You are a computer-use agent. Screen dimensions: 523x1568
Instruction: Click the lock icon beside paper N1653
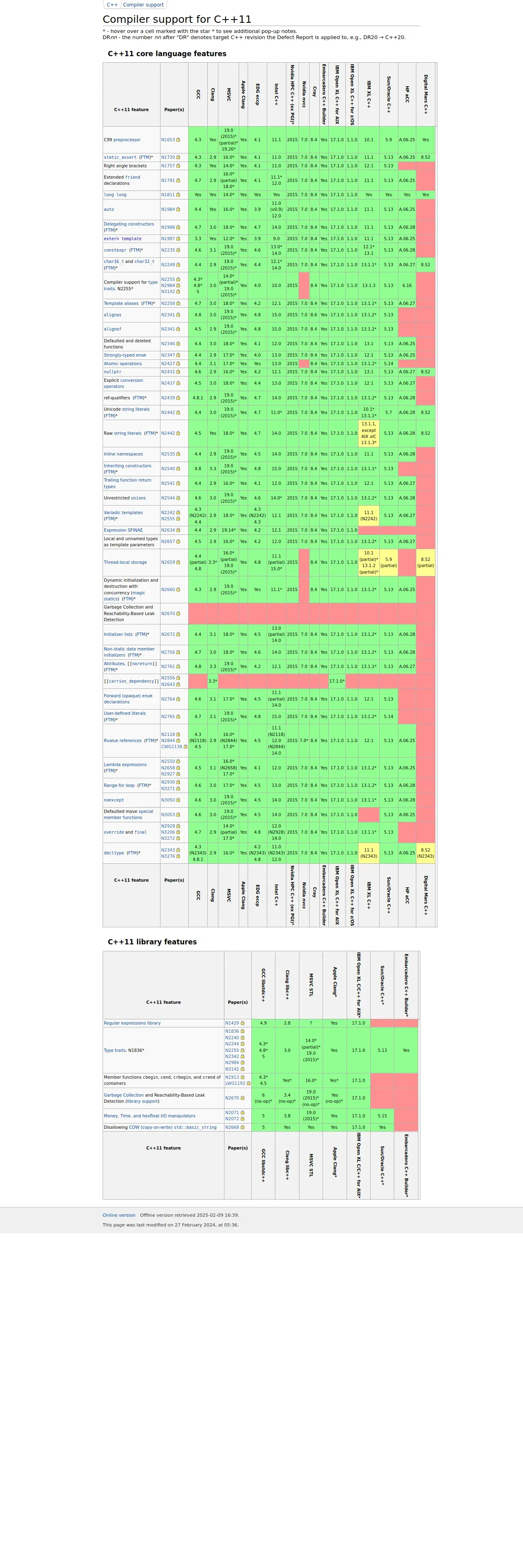(178, 140)
